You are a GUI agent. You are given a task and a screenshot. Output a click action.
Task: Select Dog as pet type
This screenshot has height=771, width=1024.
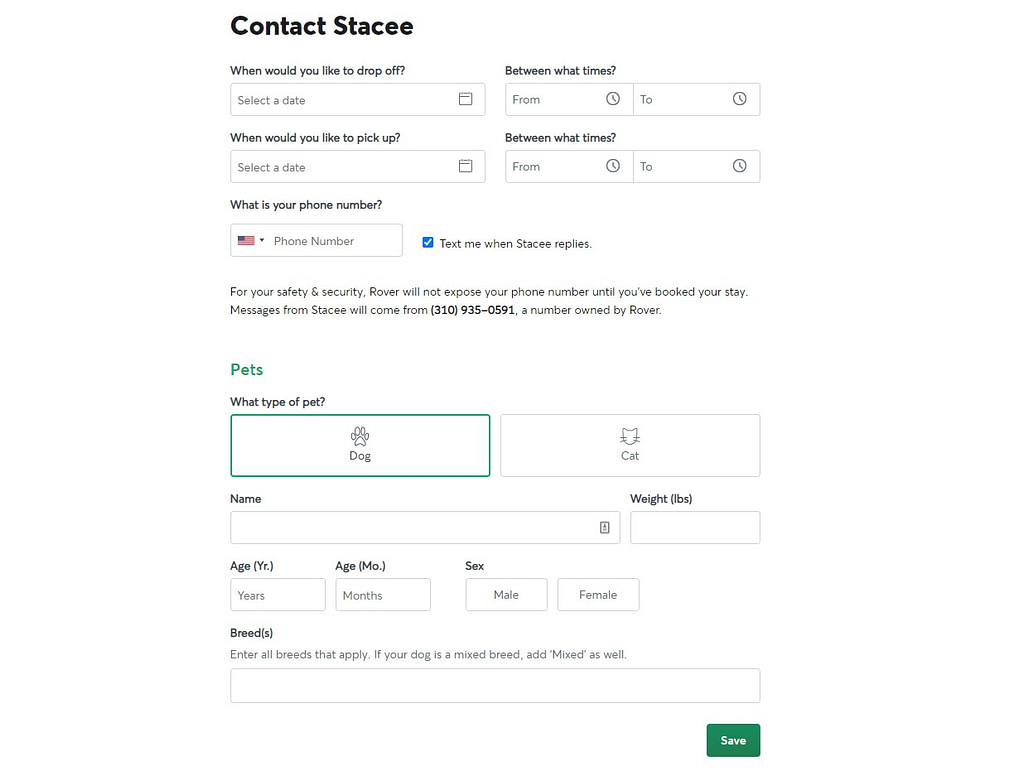tap(360, 445)
